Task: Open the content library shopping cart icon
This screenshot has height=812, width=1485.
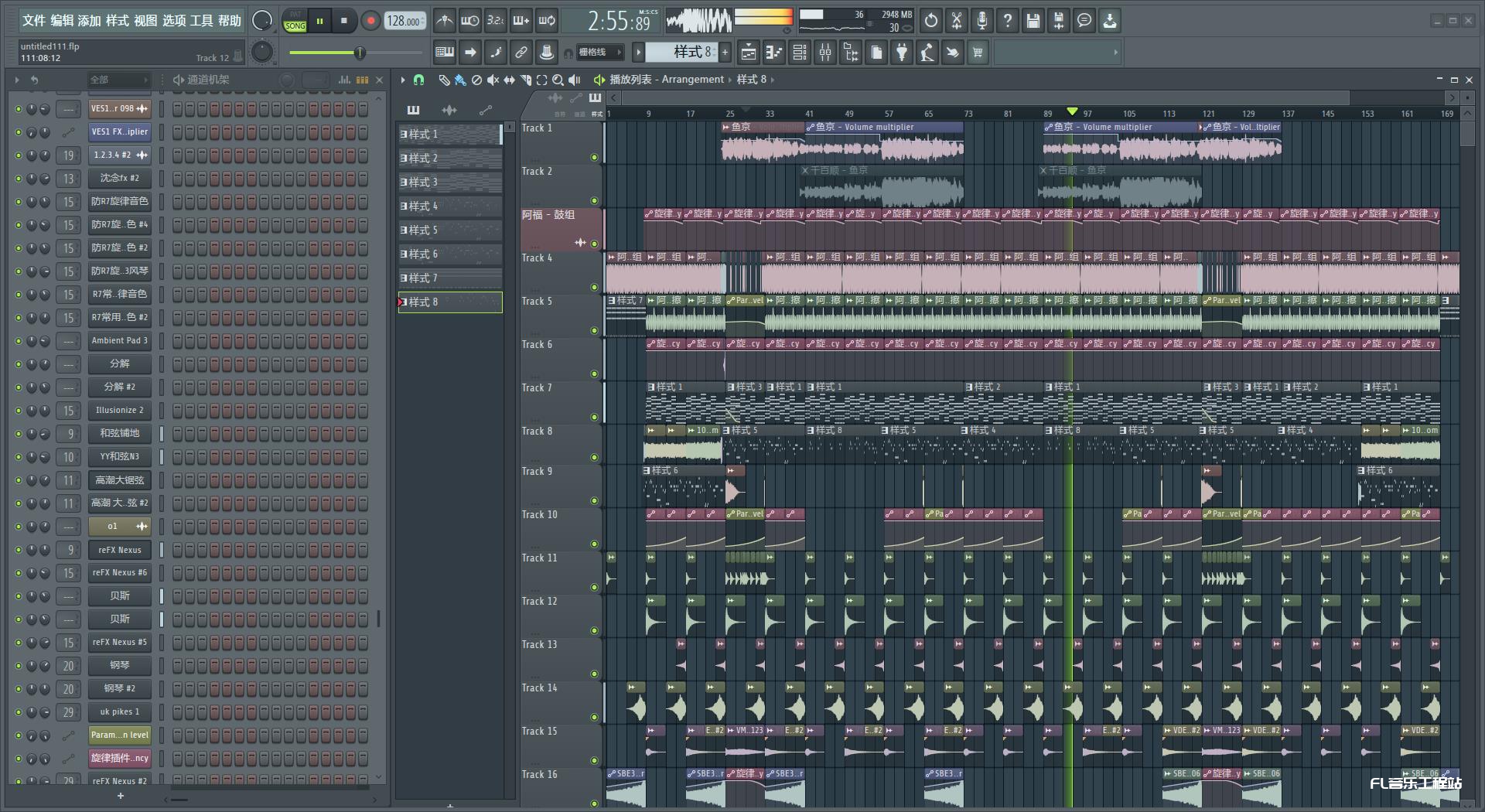Action: coord(978,53)
